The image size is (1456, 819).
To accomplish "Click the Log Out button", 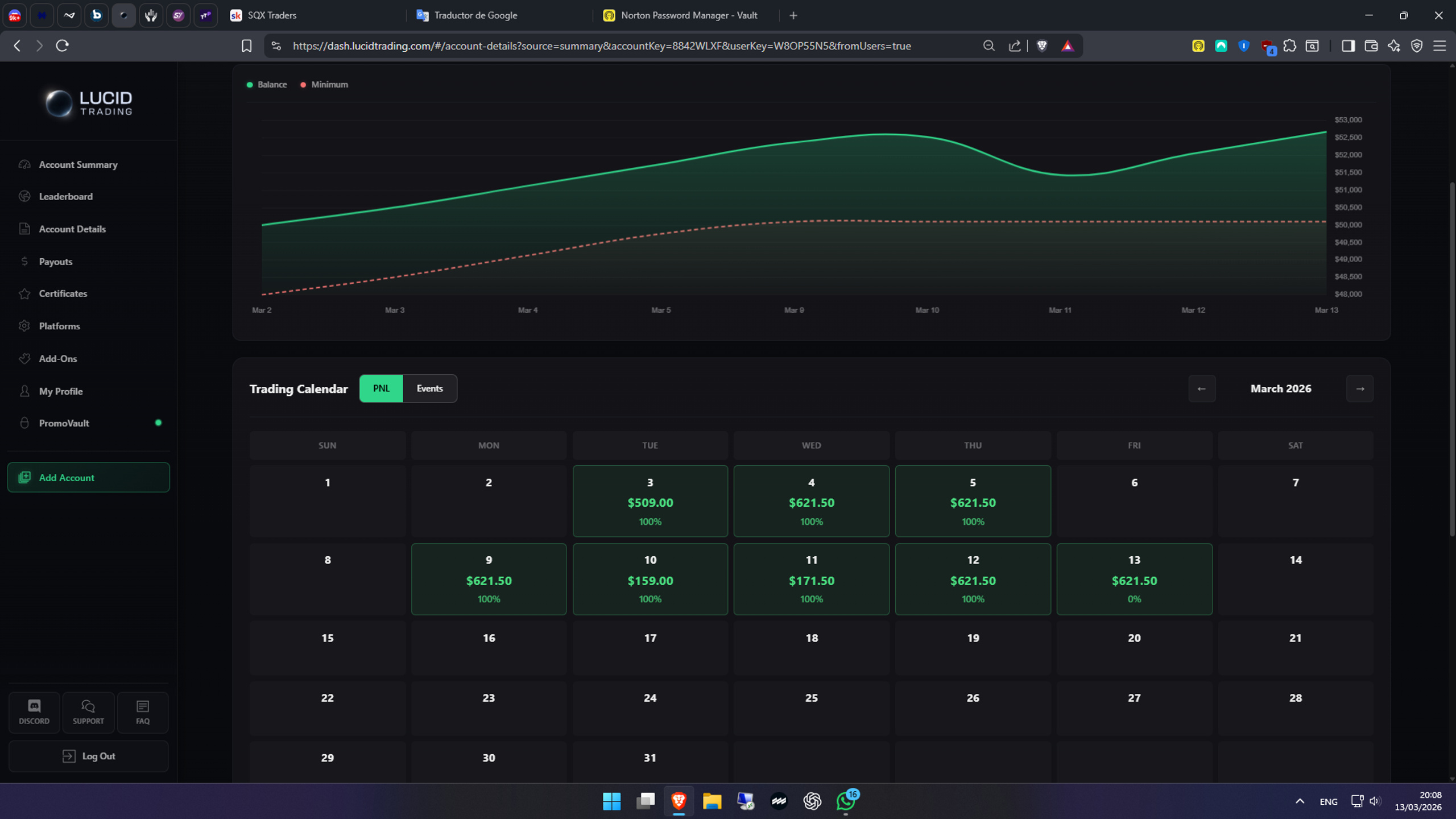I will click(88, 756).
